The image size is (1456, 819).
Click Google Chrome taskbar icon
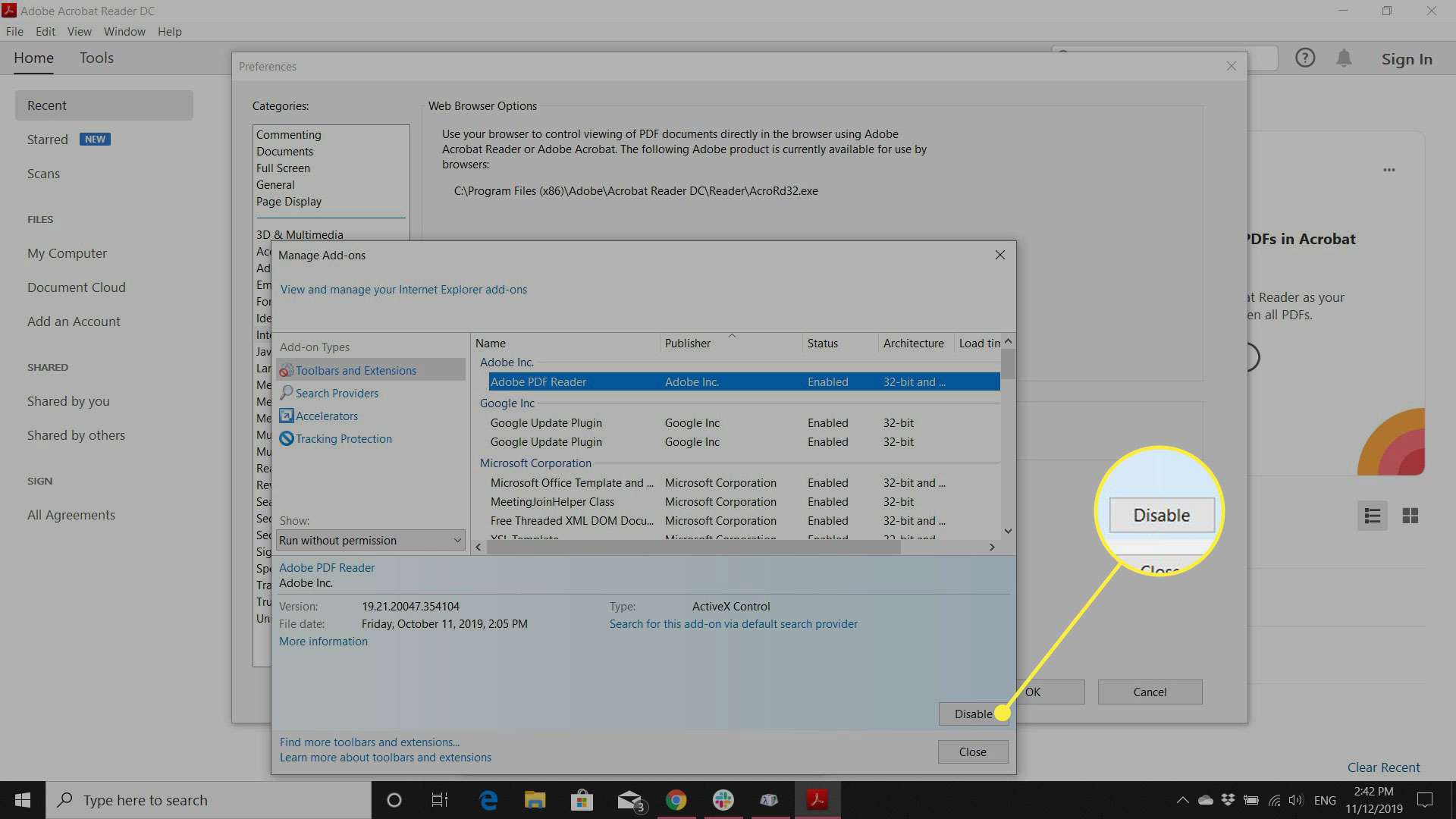pos(676,800)
